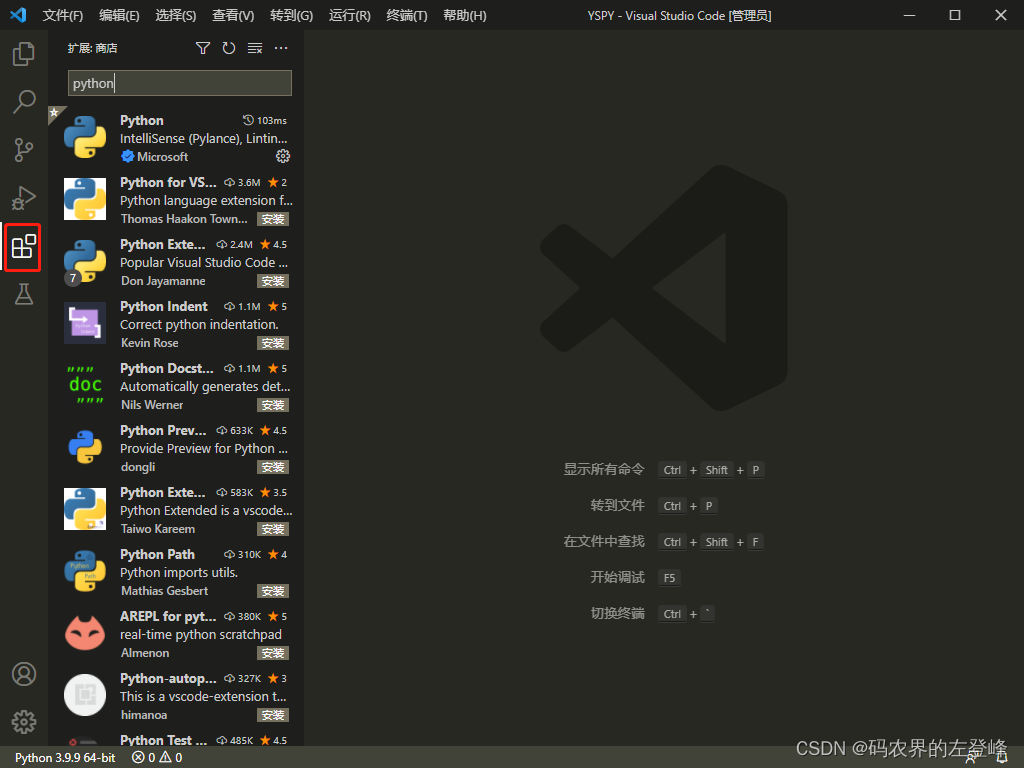Select the AREPL for python listing title
The image size is (1024, 768).
(x=168, y=616)
